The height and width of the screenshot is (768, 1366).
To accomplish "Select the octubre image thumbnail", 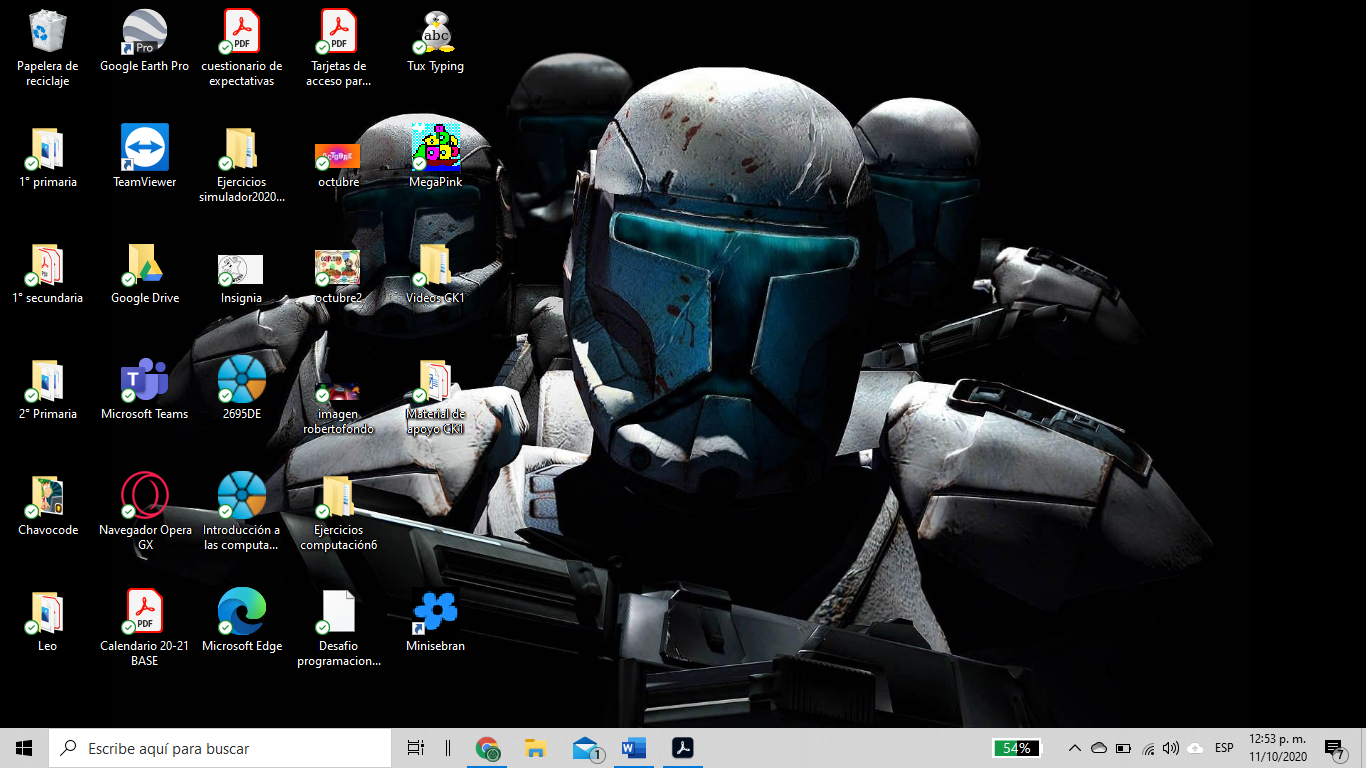I will tap(338, 157).
